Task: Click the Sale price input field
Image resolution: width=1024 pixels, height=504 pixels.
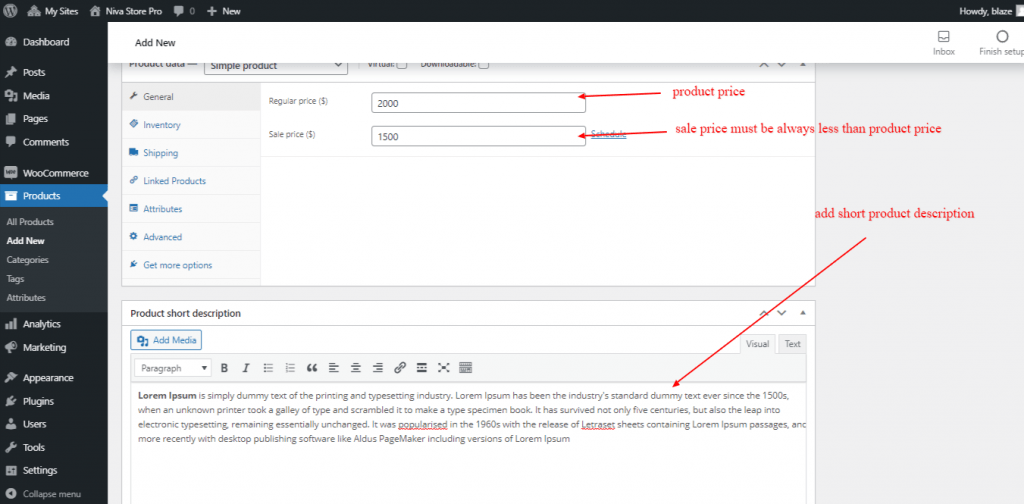Action: click(x=479, y=136)
